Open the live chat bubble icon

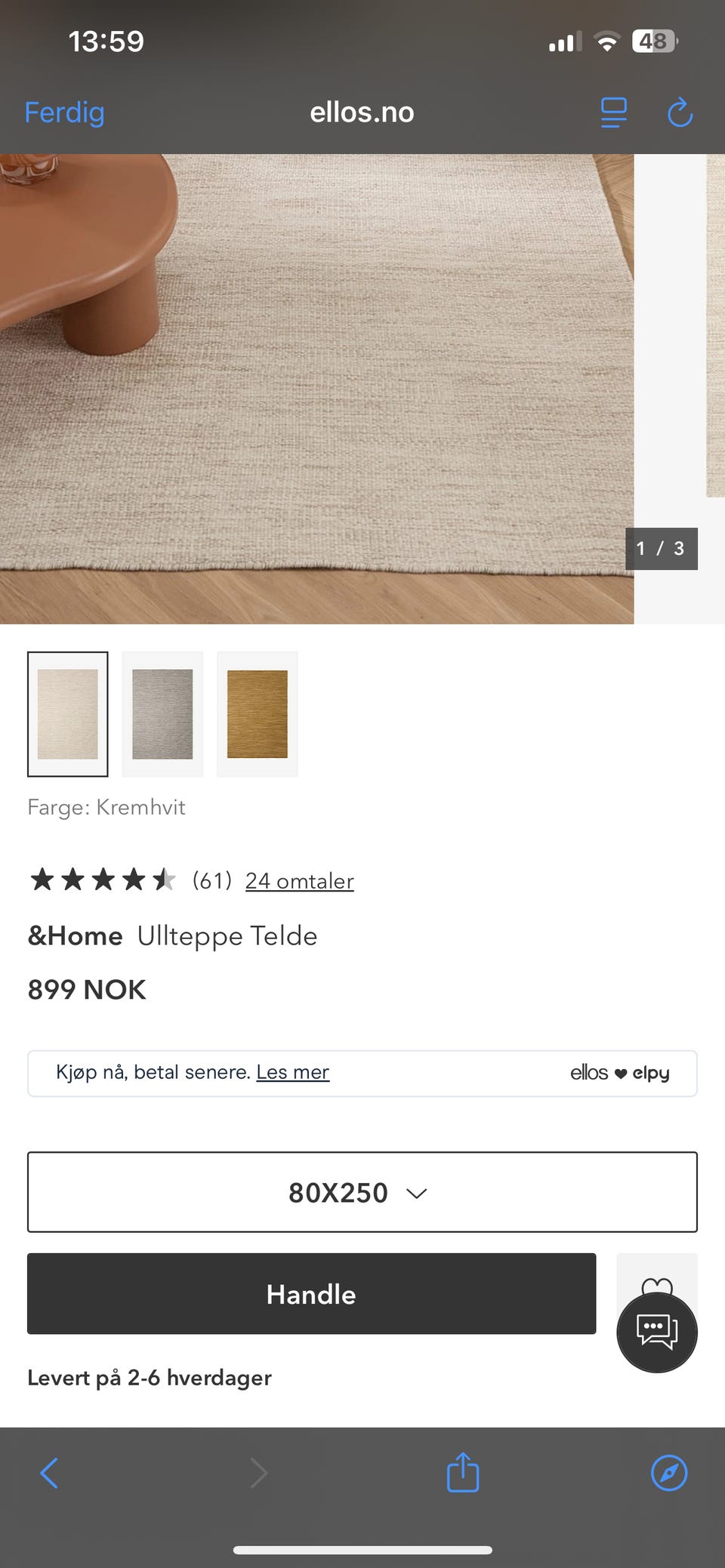[656, 1332]
